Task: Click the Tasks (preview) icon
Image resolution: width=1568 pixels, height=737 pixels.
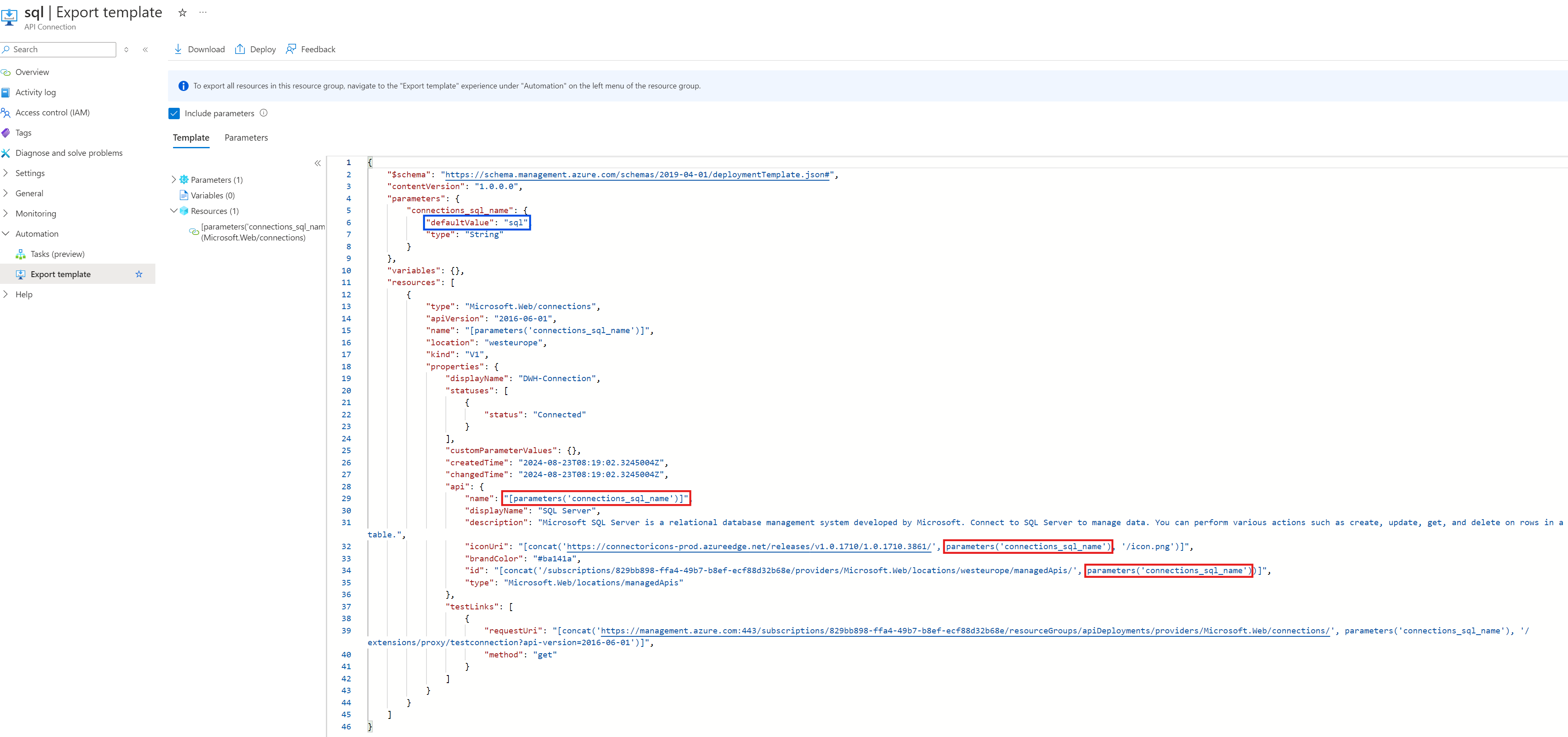Action: pos(21,254)
